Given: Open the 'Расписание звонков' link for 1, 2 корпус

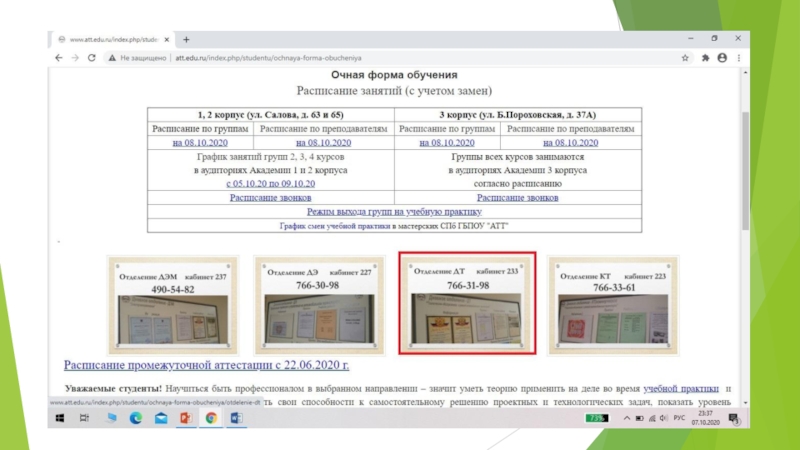Looking at the screenshot, I should pos(270,198).
